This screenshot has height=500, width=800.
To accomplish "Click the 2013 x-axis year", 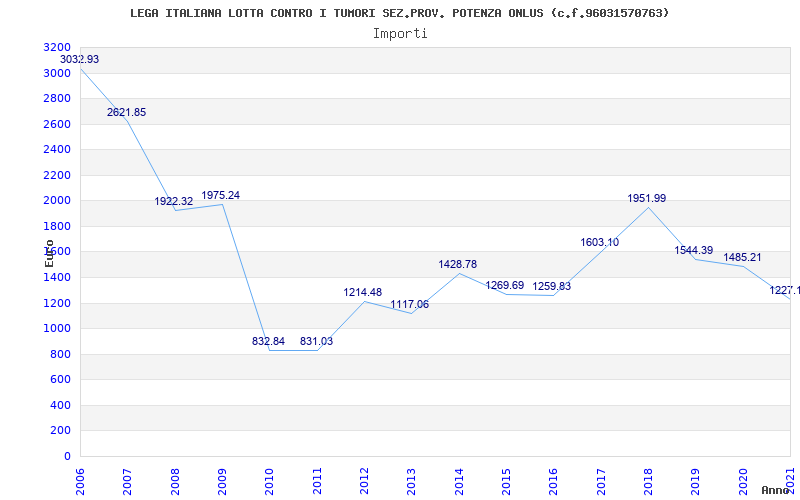I will pos(412,482).
